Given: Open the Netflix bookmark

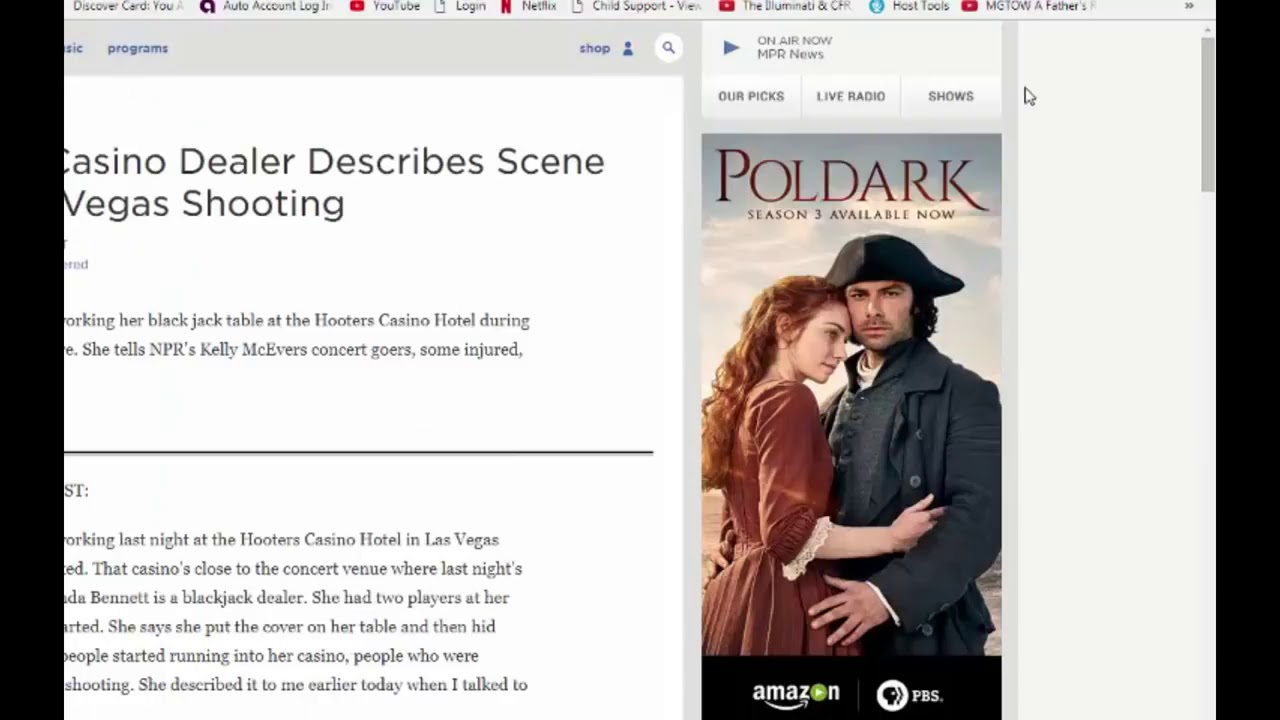Looking at the screenshot, I should coord(528,6).
